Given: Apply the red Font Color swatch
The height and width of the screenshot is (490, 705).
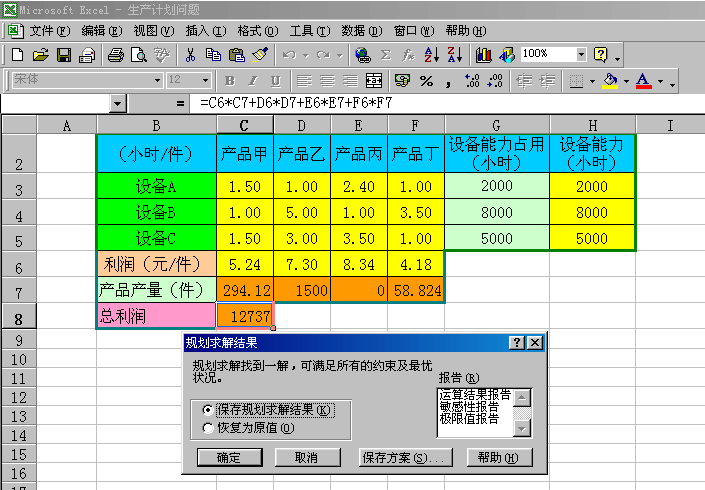Looking at the screenshot, I should tap(643, 81).
